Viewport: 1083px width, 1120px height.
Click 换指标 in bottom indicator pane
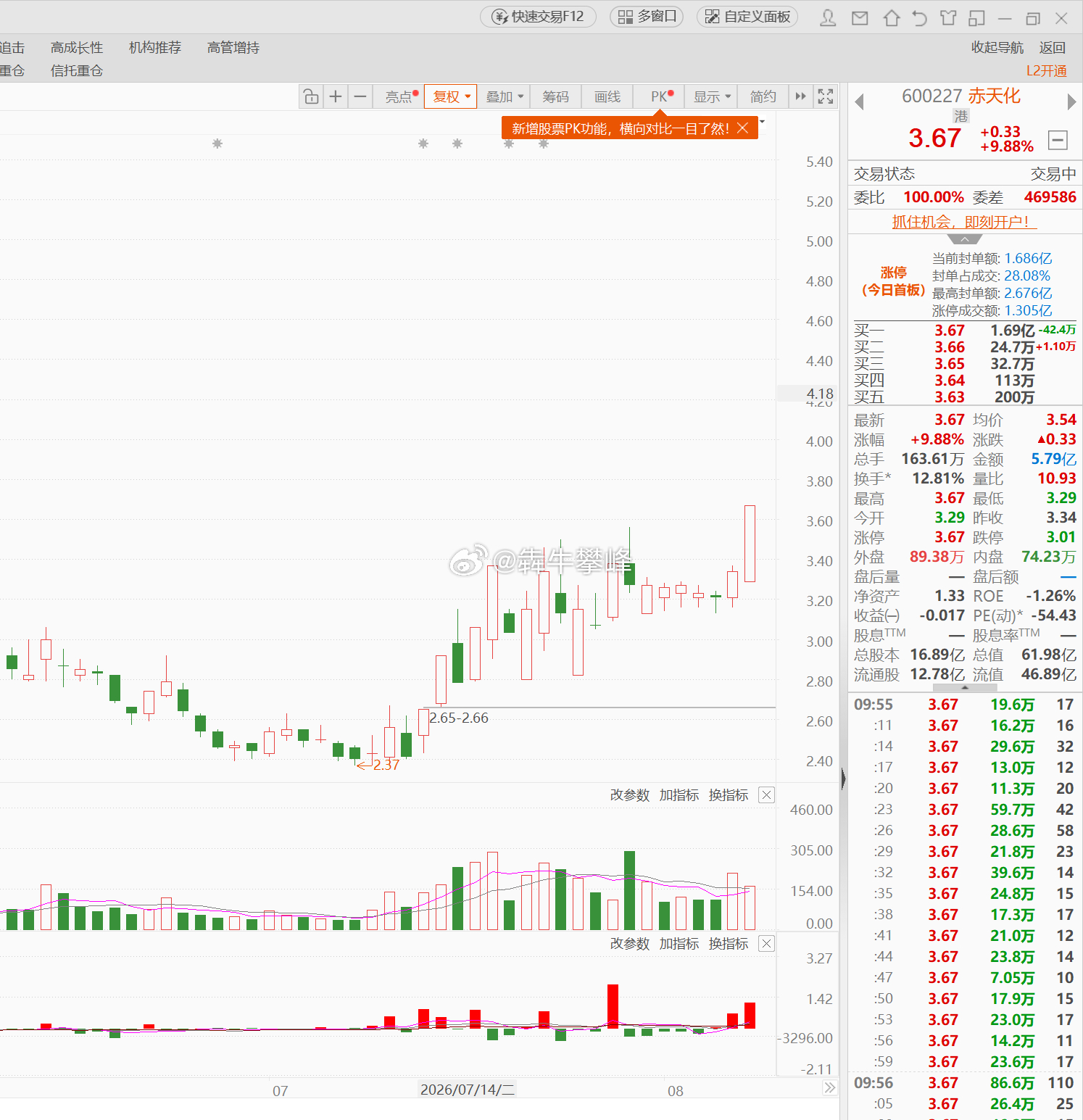[729, 944]
